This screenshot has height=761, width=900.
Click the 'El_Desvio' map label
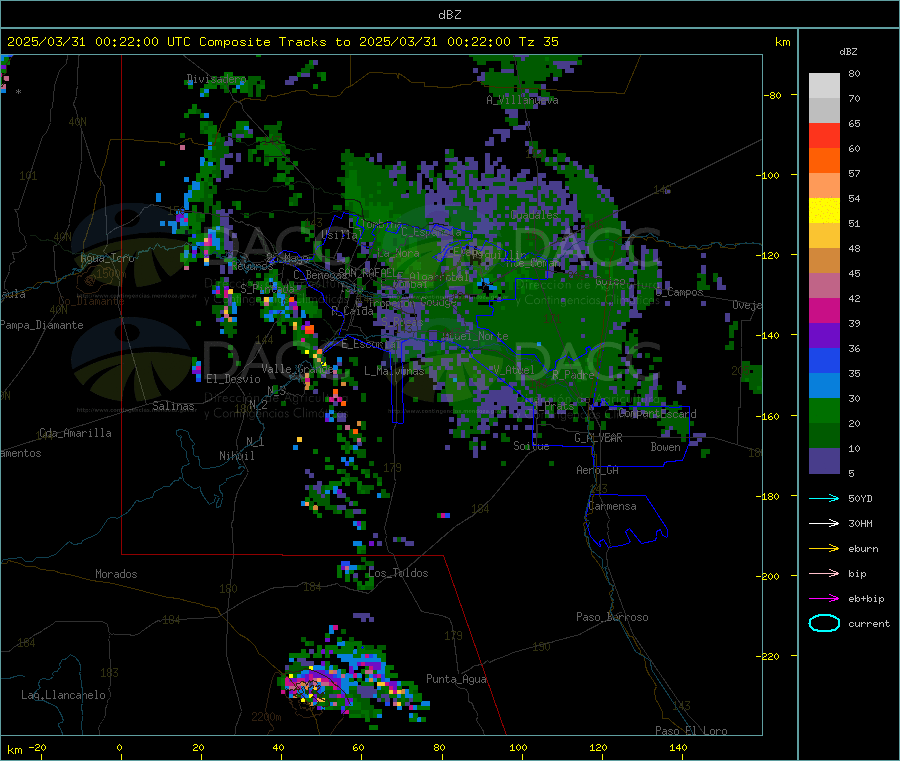tap(233, 379)
